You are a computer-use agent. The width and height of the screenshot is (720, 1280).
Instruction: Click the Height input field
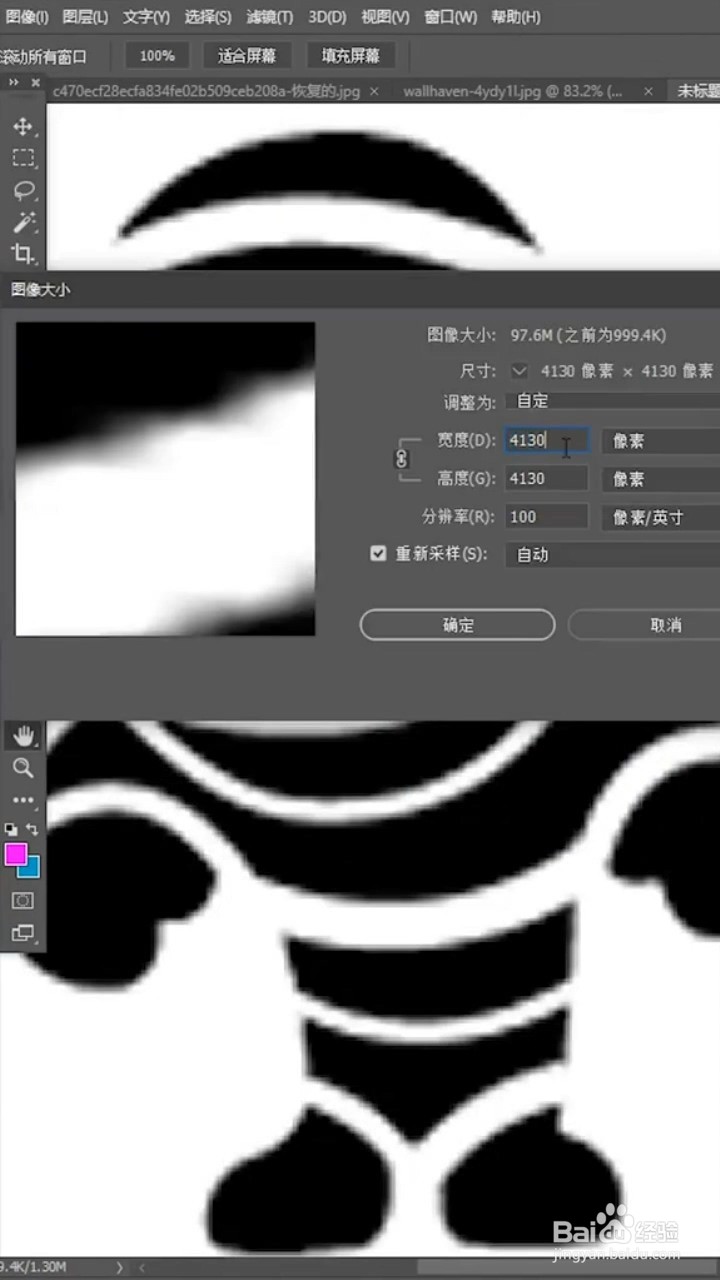click(546, 479)
